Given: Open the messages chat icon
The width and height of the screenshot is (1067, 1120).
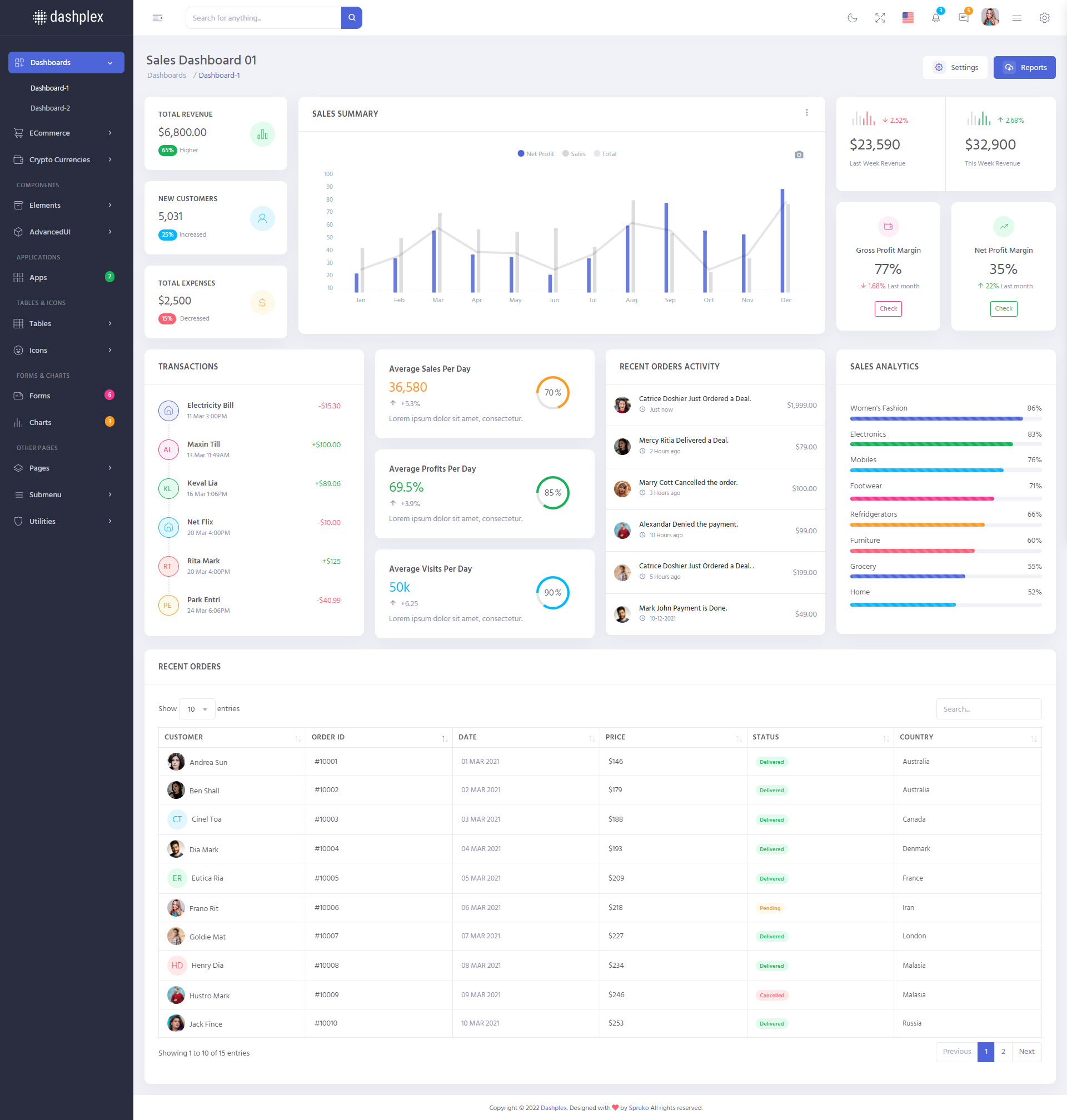Looking at the screenshot, I should point(963,18).
